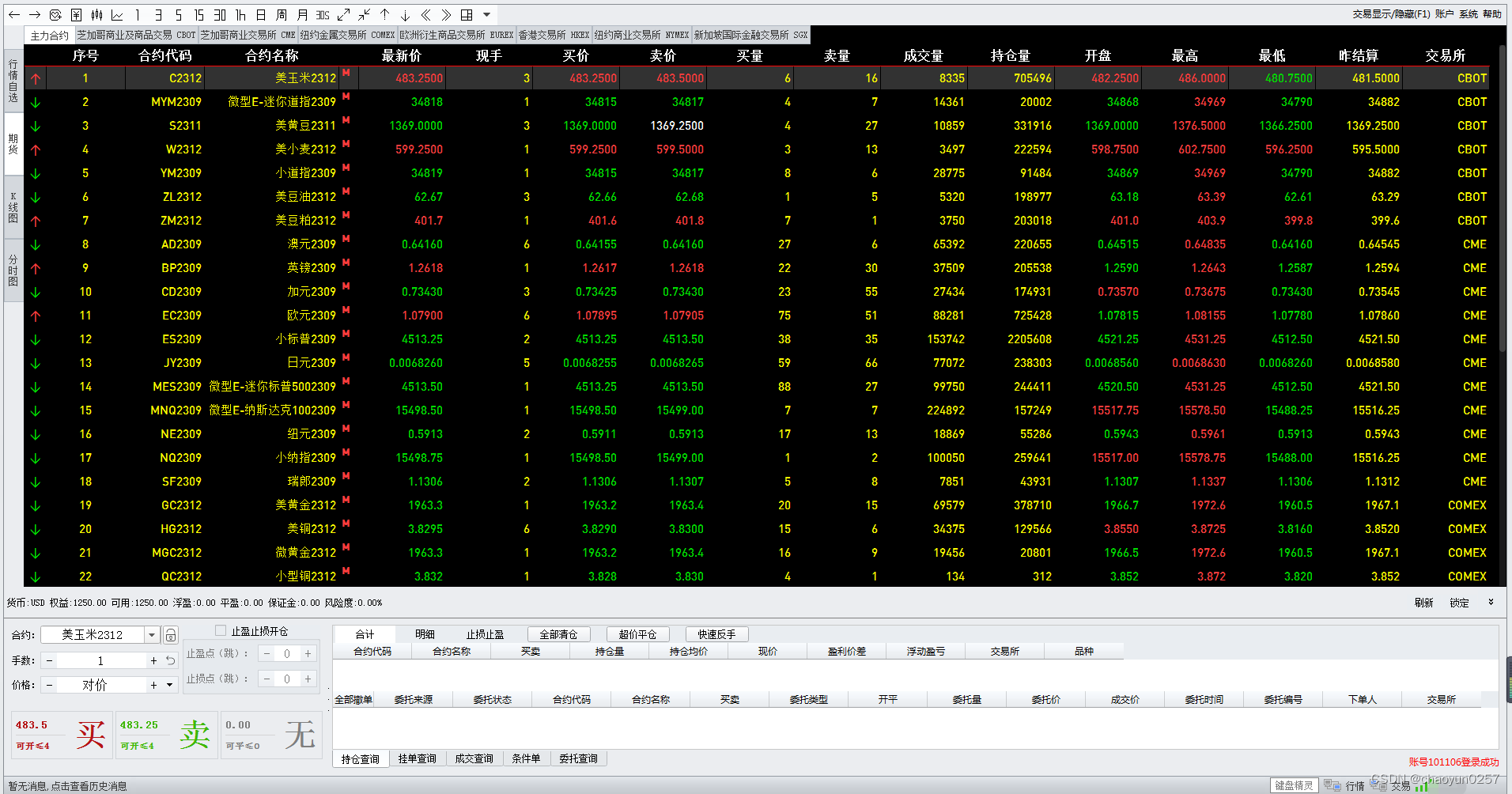The height and width of the screenshot is (794, 1512).
Task: Switch to 纽约金属交易所 COMEX tab
Action: click(x=347, y=35)
